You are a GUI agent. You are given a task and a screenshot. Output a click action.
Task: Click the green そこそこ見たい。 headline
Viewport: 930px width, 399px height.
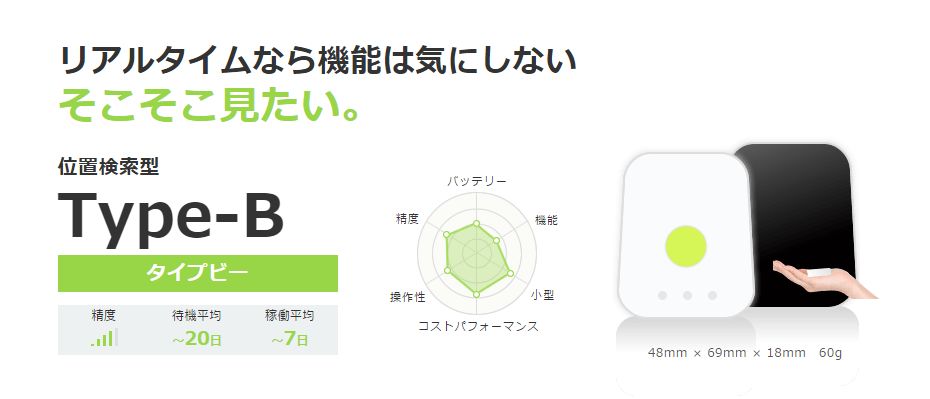tap(210, 106)
